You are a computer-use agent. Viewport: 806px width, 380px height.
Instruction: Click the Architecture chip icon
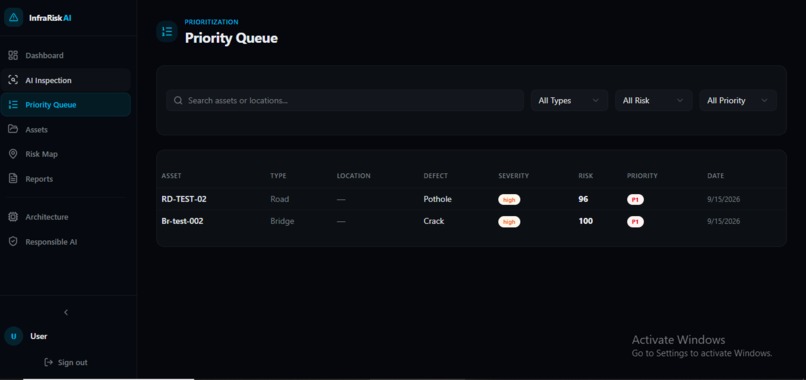point(13,217)
